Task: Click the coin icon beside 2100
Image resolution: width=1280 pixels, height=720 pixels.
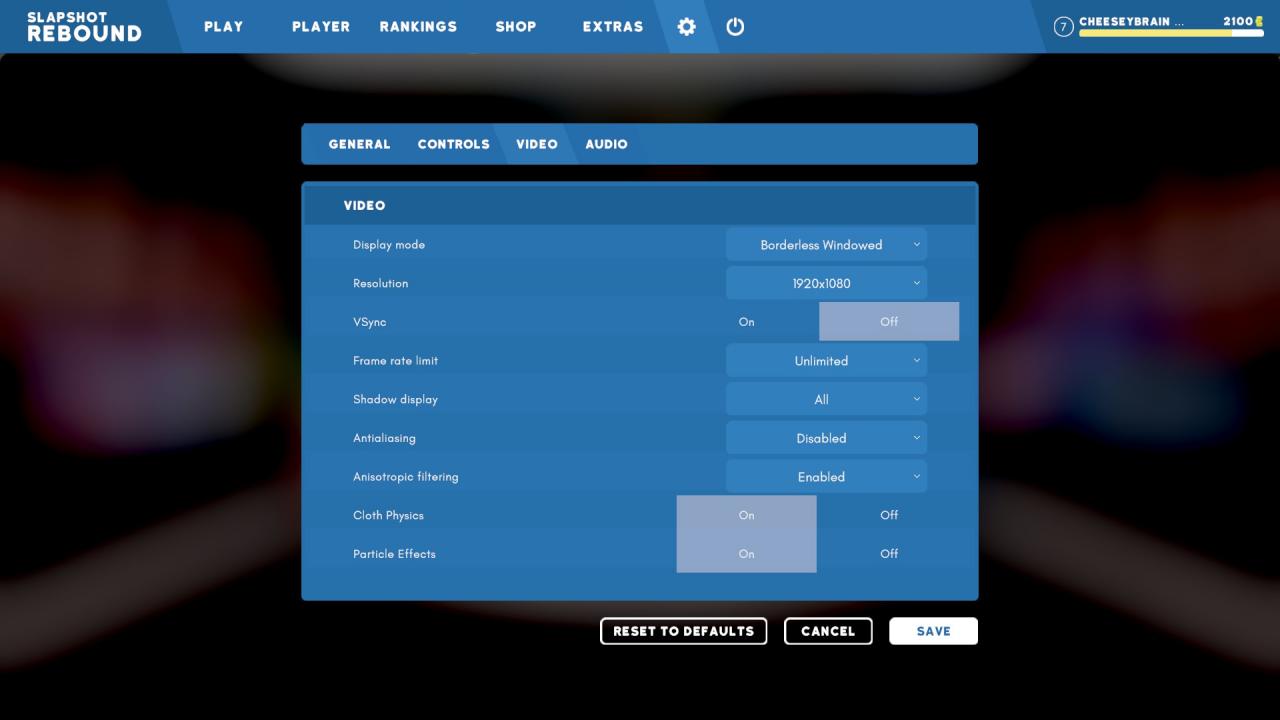Action: click(1259, 21)
